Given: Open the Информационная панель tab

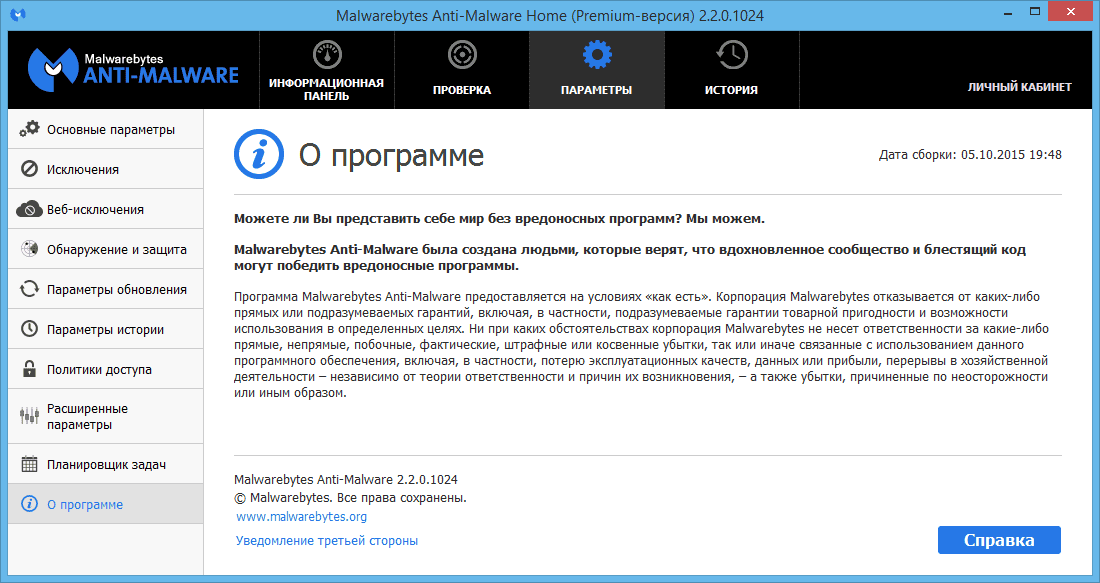Looking at the screenshot, I should click(x=327, y=69).
